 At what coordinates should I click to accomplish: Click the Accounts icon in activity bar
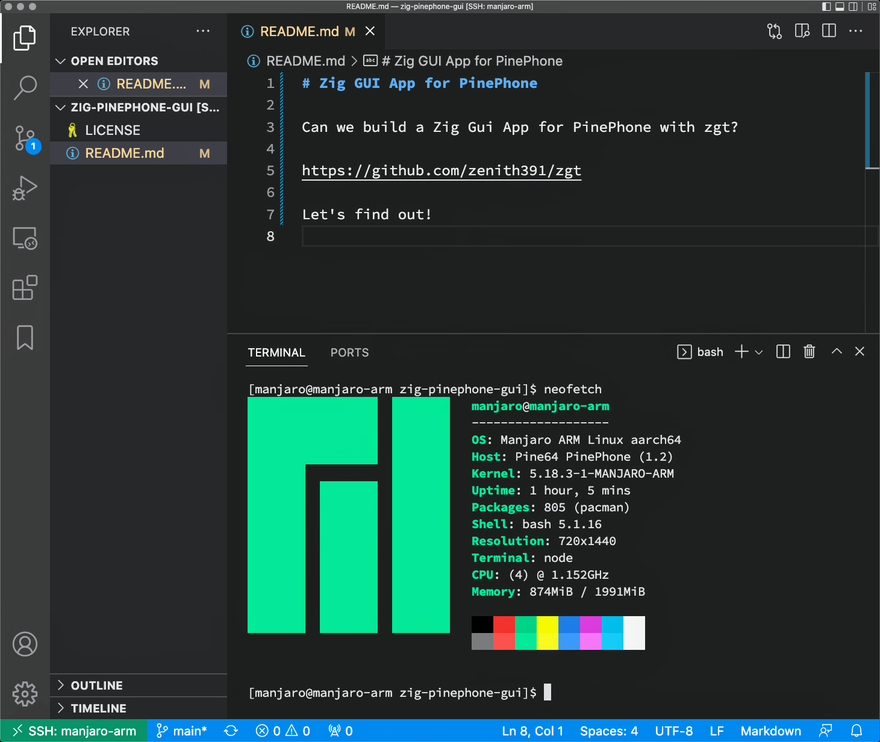pos(25,644)
